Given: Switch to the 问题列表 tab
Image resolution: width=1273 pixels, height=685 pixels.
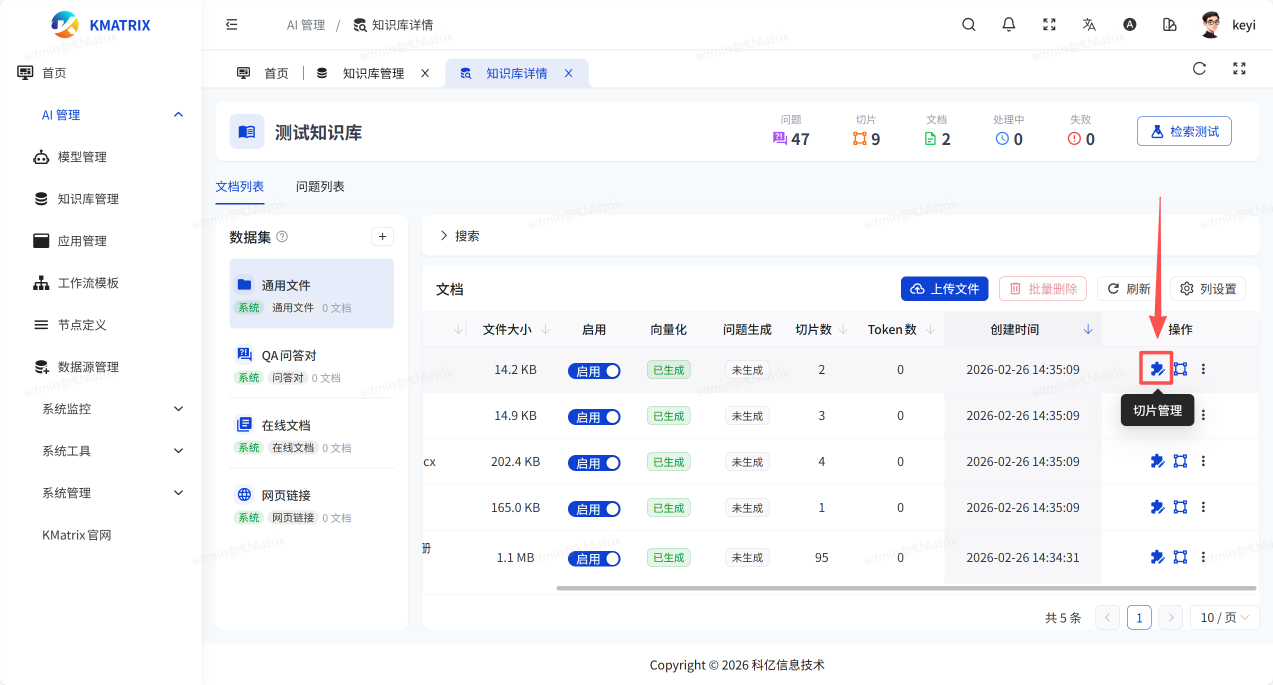Looking at the screenshot, I should point(320,187).
